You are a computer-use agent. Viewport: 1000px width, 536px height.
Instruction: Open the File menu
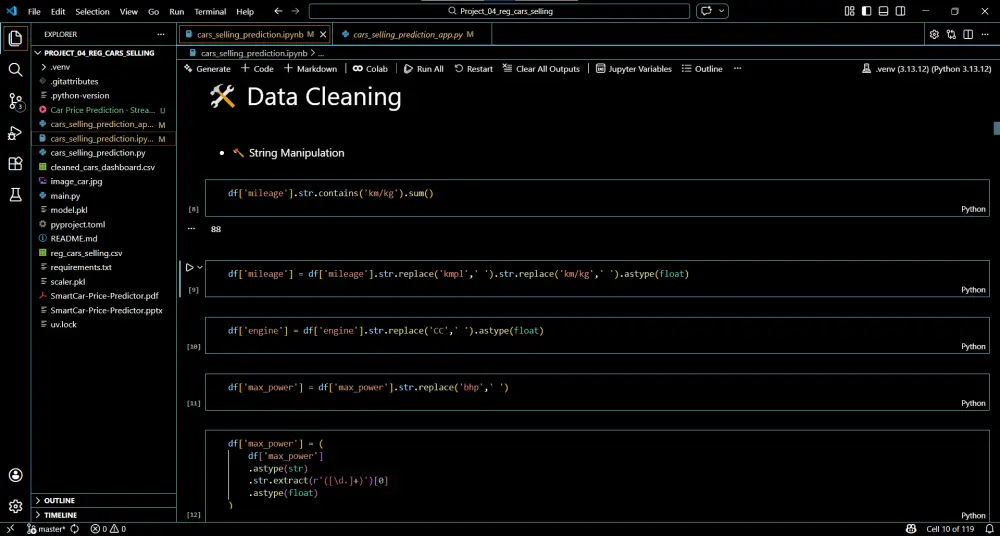click(34, 11)
